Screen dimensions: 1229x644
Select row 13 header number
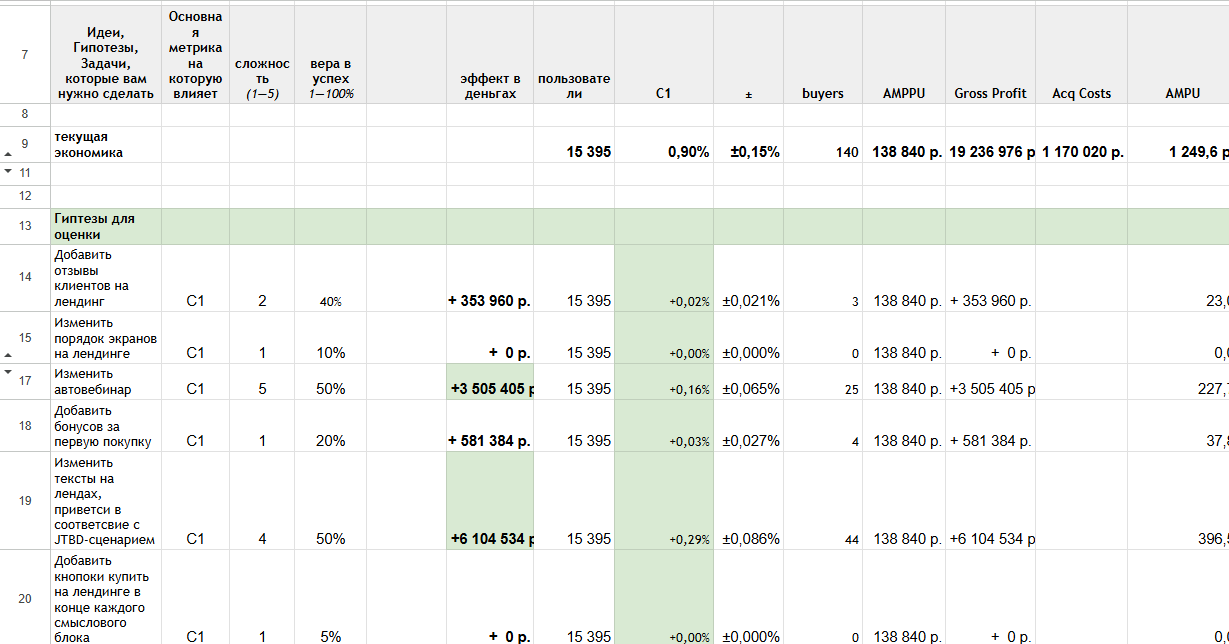tap(25, 227)
